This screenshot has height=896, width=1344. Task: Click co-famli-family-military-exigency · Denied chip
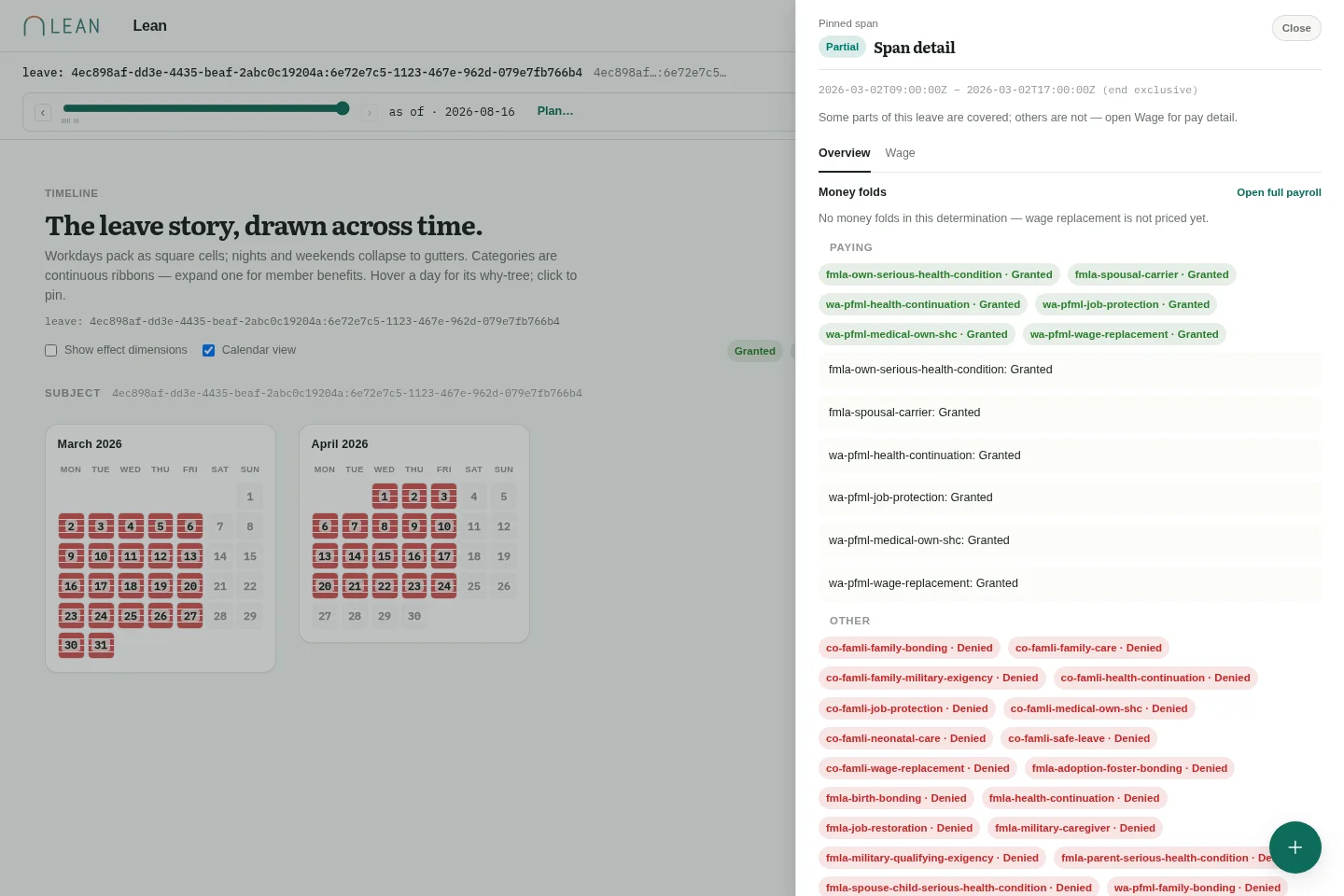pos(931,678)
